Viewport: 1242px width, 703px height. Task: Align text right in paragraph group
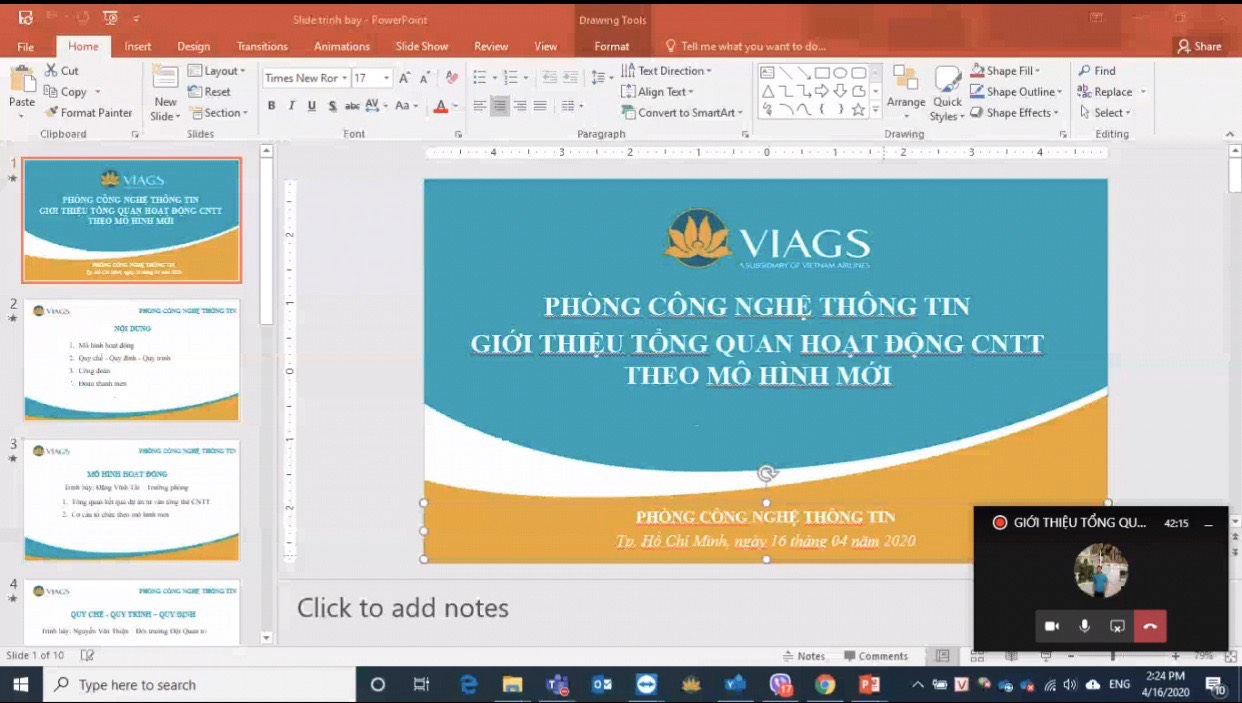521,106
